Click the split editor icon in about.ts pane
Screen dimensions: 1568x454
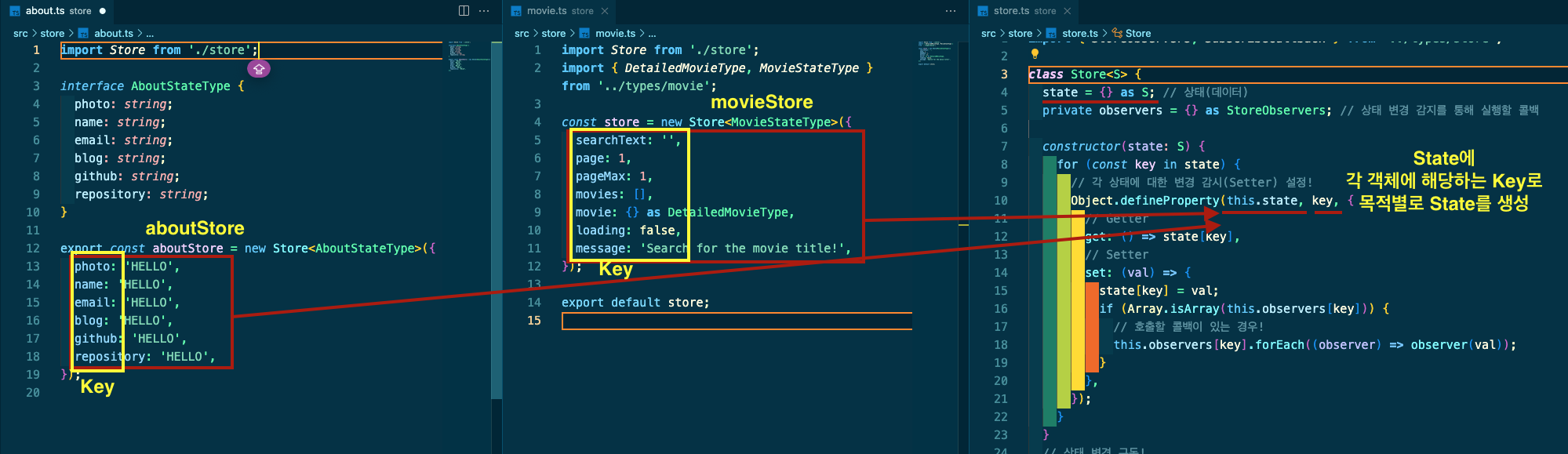tap(464, 11)
